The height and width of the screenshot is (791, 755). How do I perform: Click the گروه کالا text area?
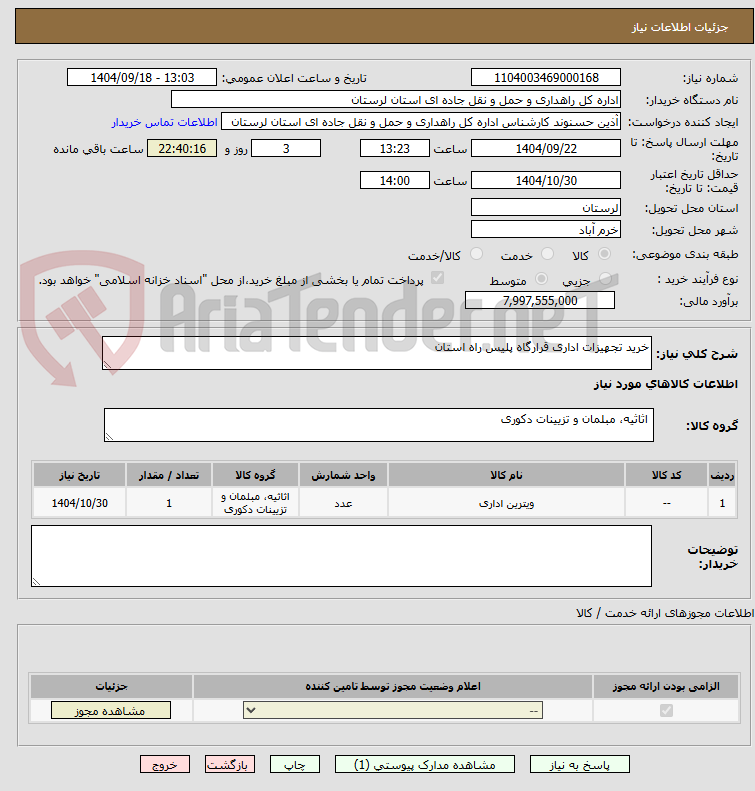(379, 425)
